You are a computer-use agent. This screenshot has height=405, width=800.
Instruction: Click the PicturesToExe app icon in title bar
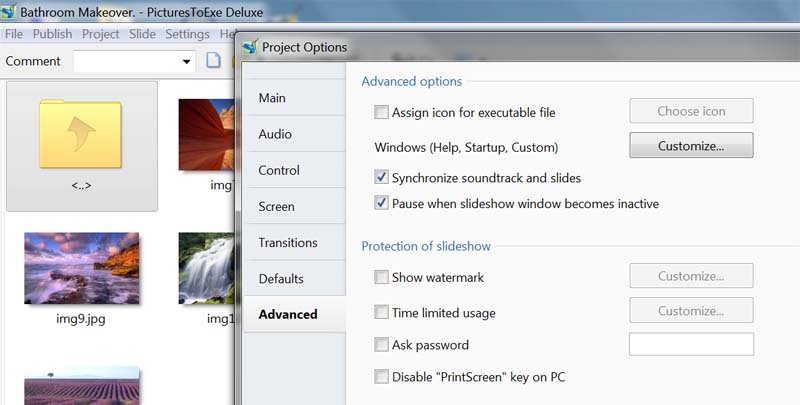[8, 11]
